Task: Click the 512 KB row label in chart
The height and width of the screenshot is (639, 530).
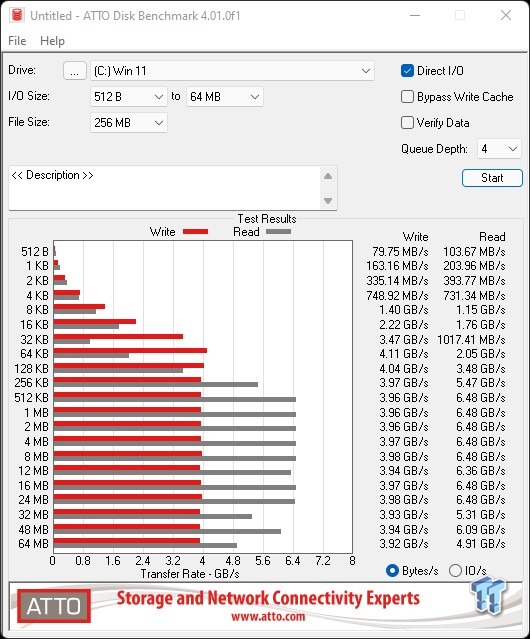Action: 31,398
